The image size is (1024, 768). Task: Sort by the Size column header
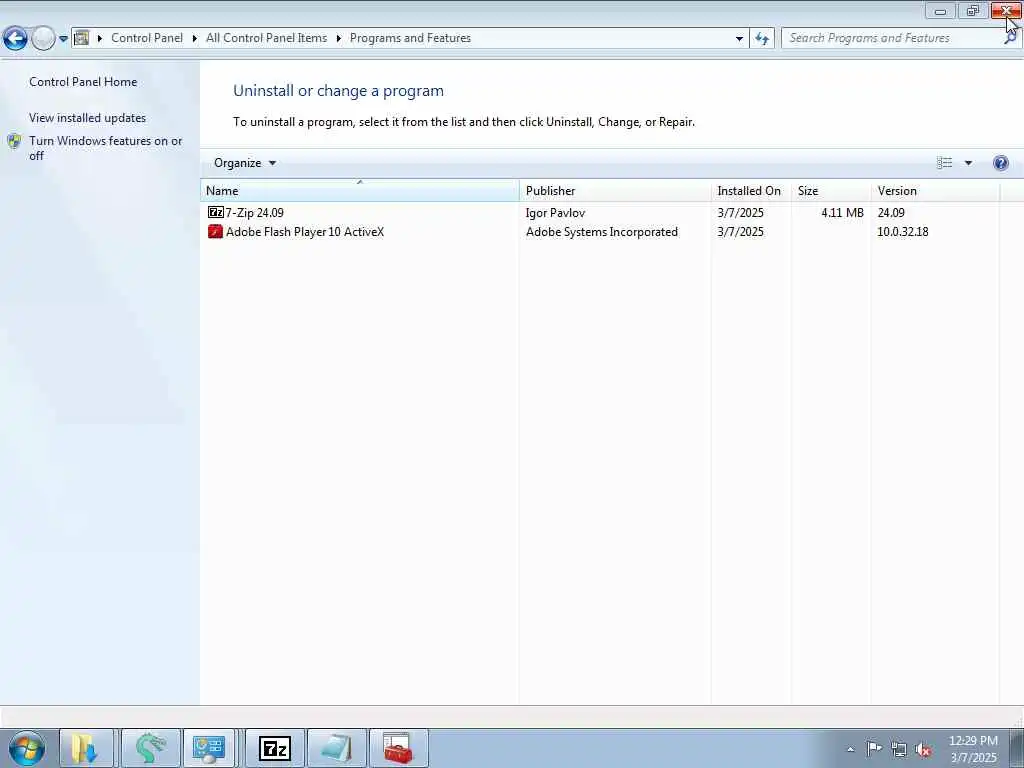831,191
